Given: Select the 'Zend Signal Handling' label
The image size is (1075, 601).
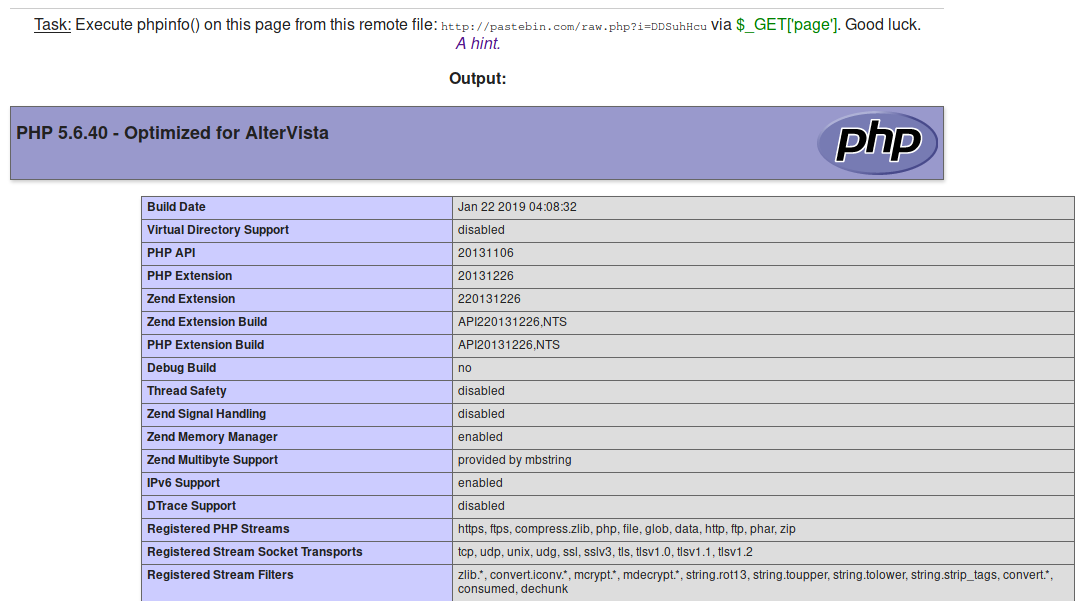Looking at the screenshot, I should pos(206,414).
